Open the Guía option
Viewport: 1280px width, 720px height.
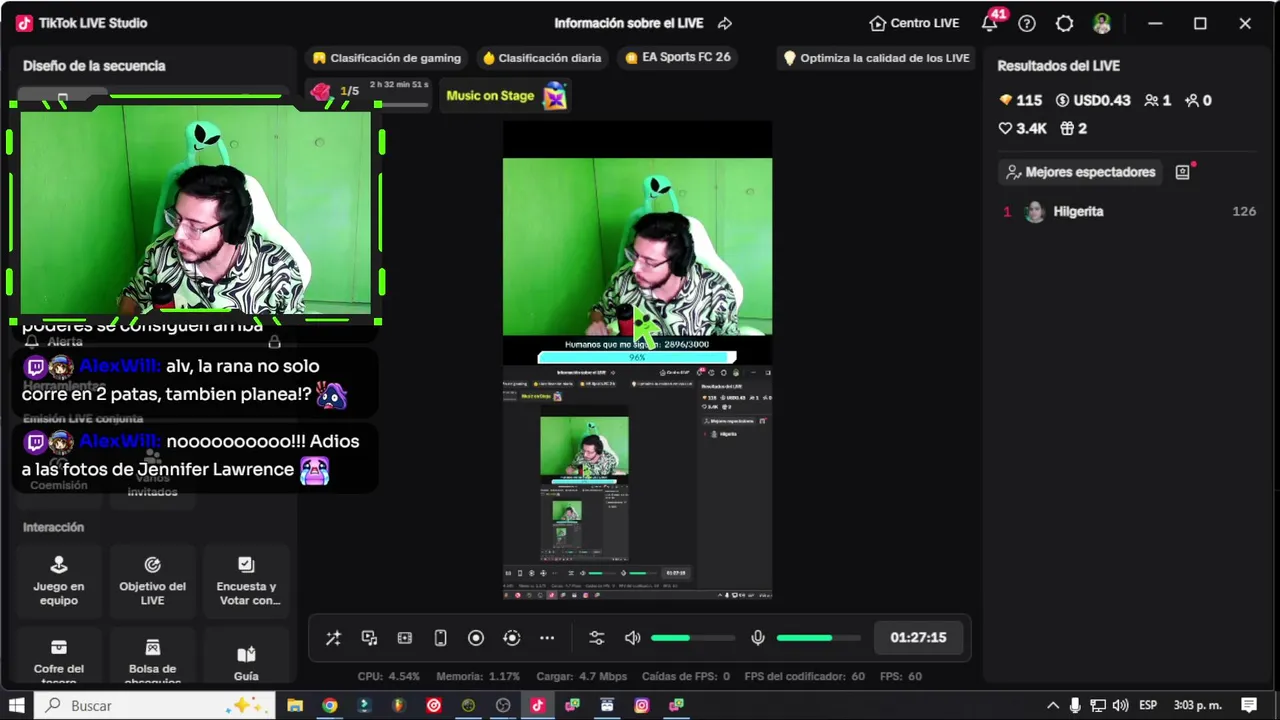pos(246,657)
